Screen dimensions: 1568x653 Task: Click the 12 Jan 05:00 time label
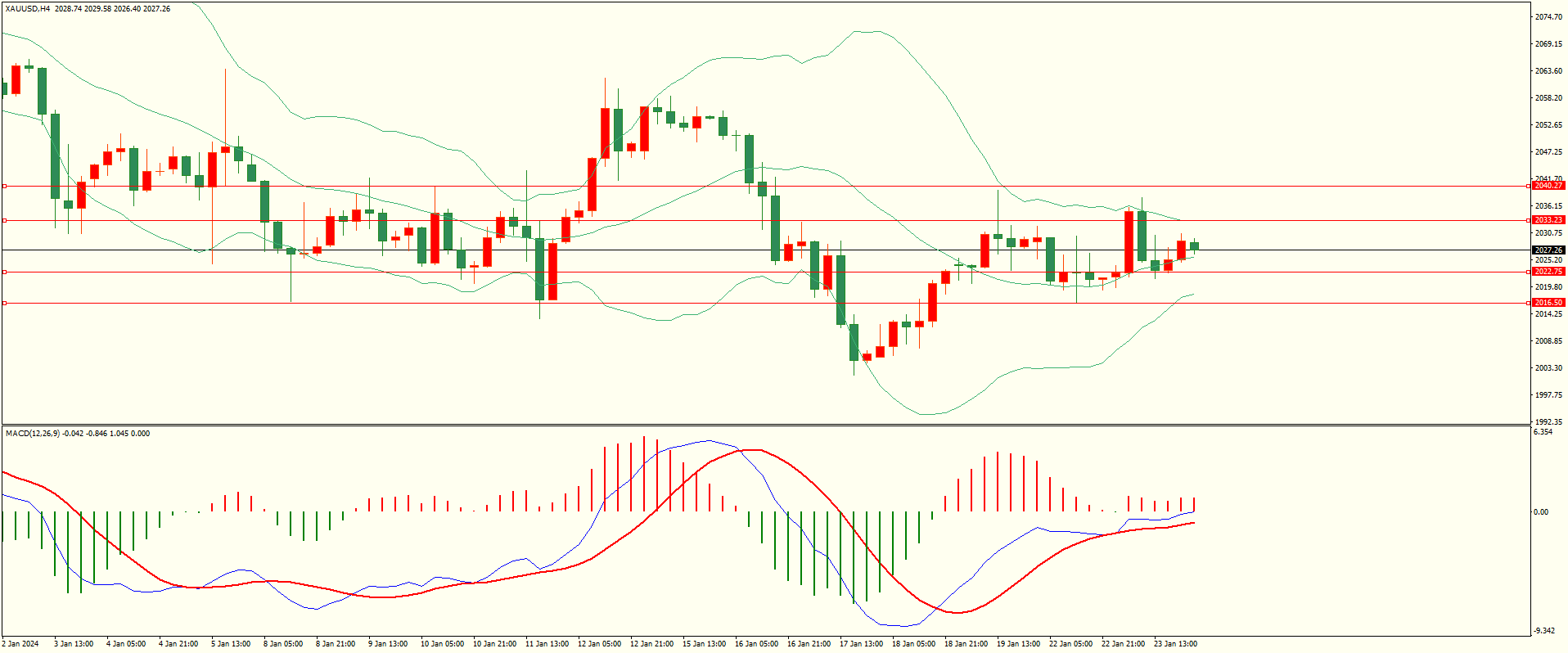click(599, 644)
